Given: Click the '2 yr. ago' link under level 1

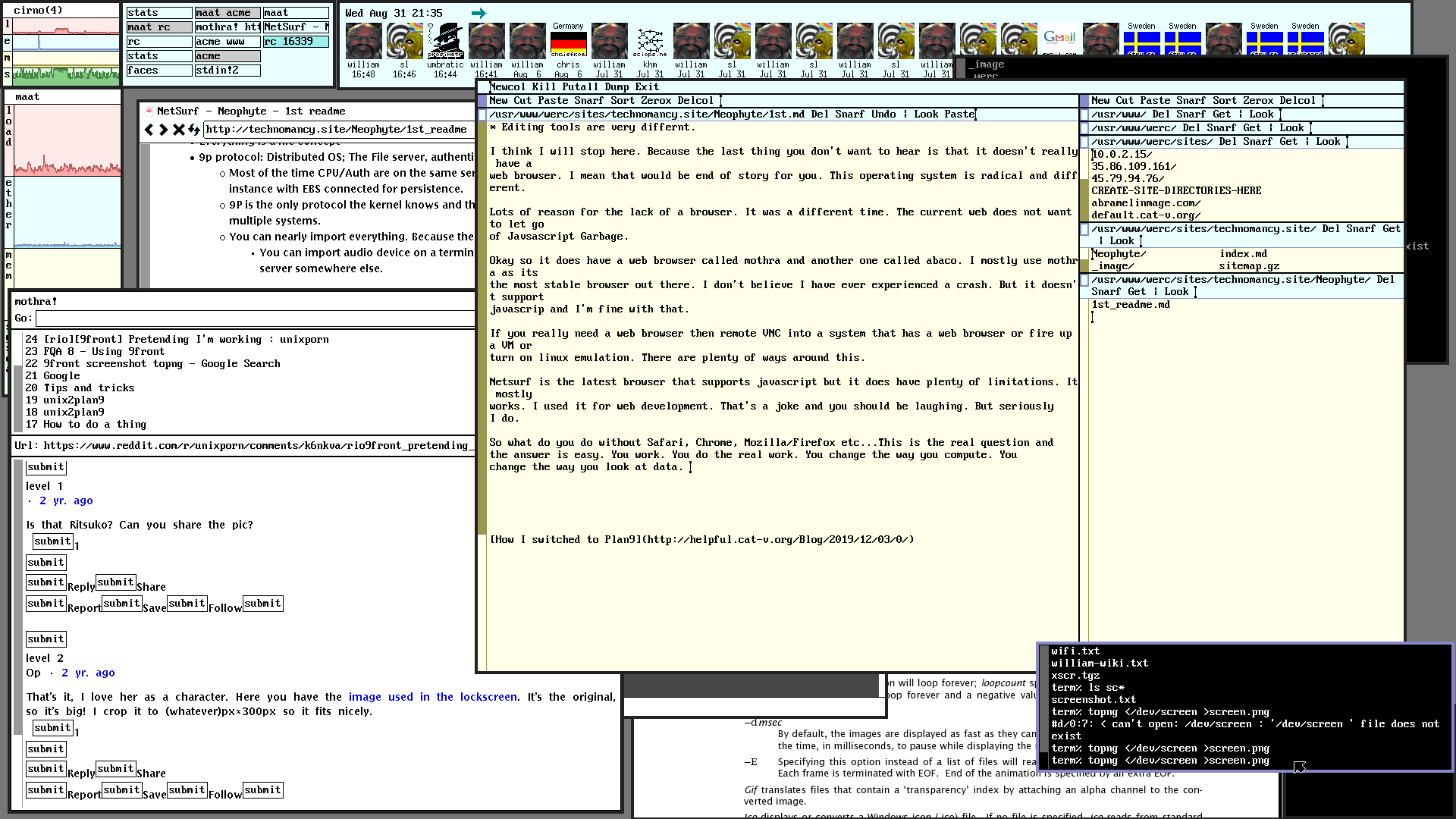Looking at the screenshot, I should [66, 500].
